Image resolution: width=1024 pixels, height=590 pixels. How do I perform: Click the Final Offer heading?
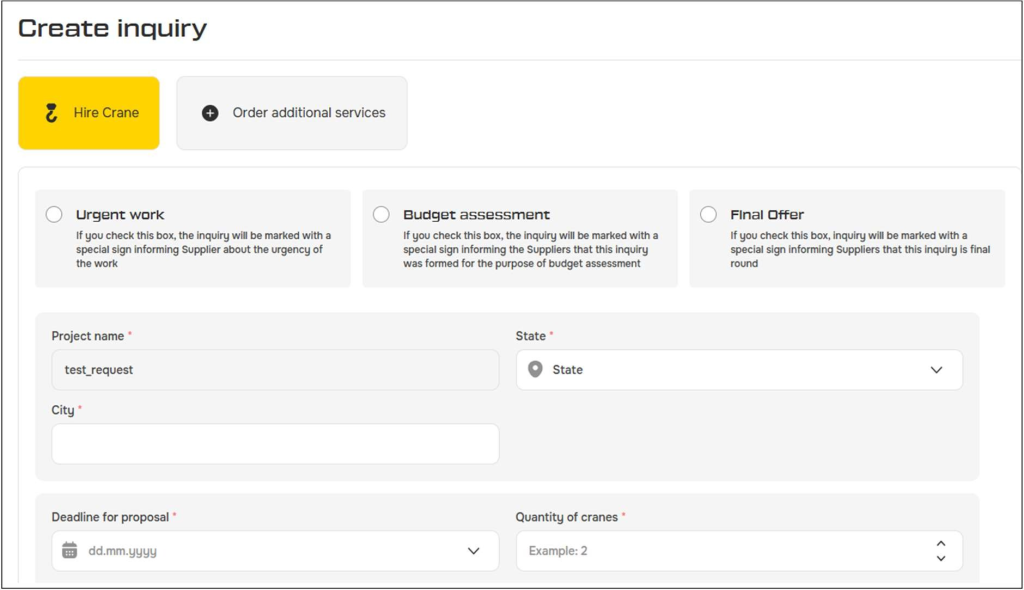click(767, 215)
